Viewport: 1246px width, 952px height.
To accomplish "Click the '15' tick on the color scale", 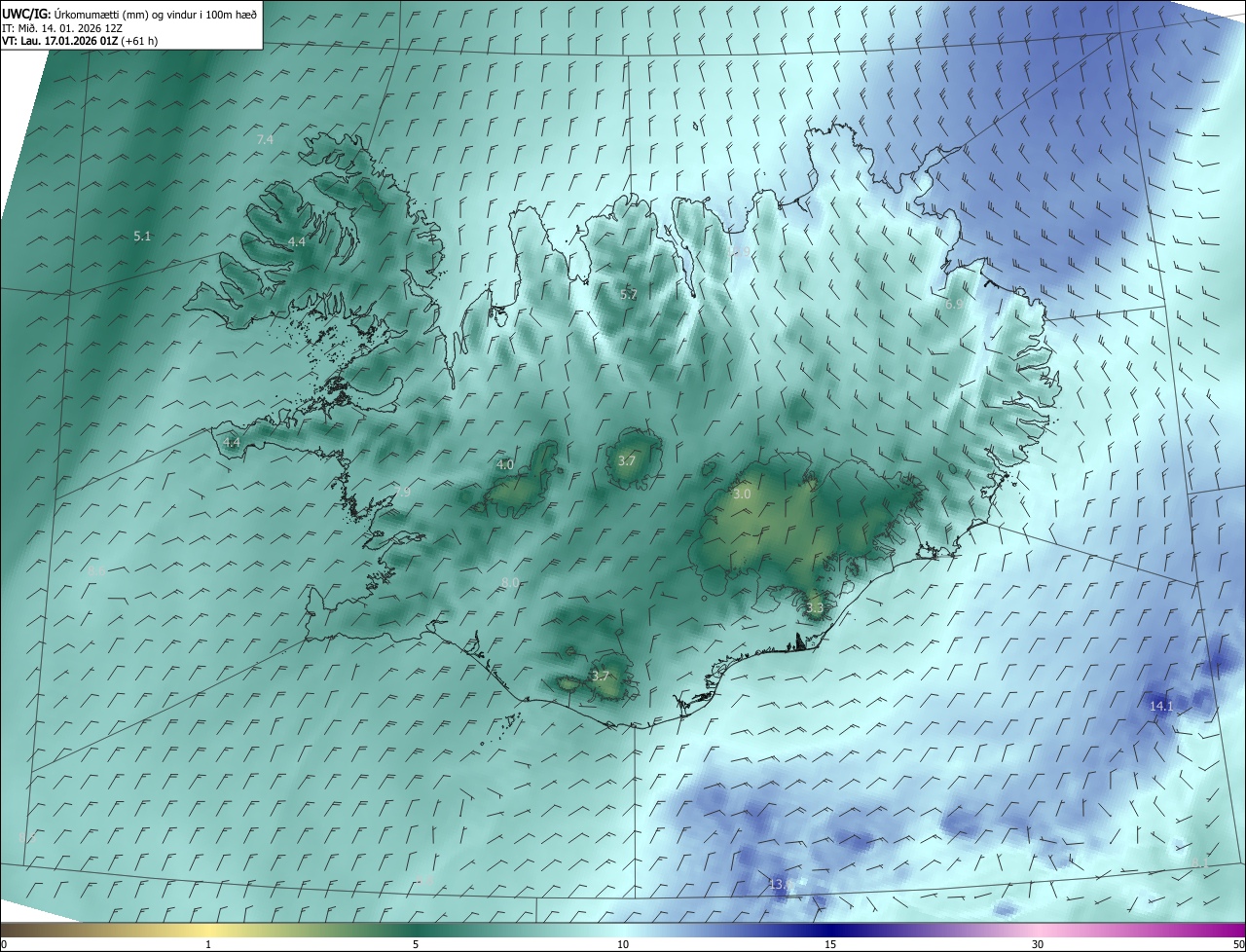I will (x=830, y=944).
